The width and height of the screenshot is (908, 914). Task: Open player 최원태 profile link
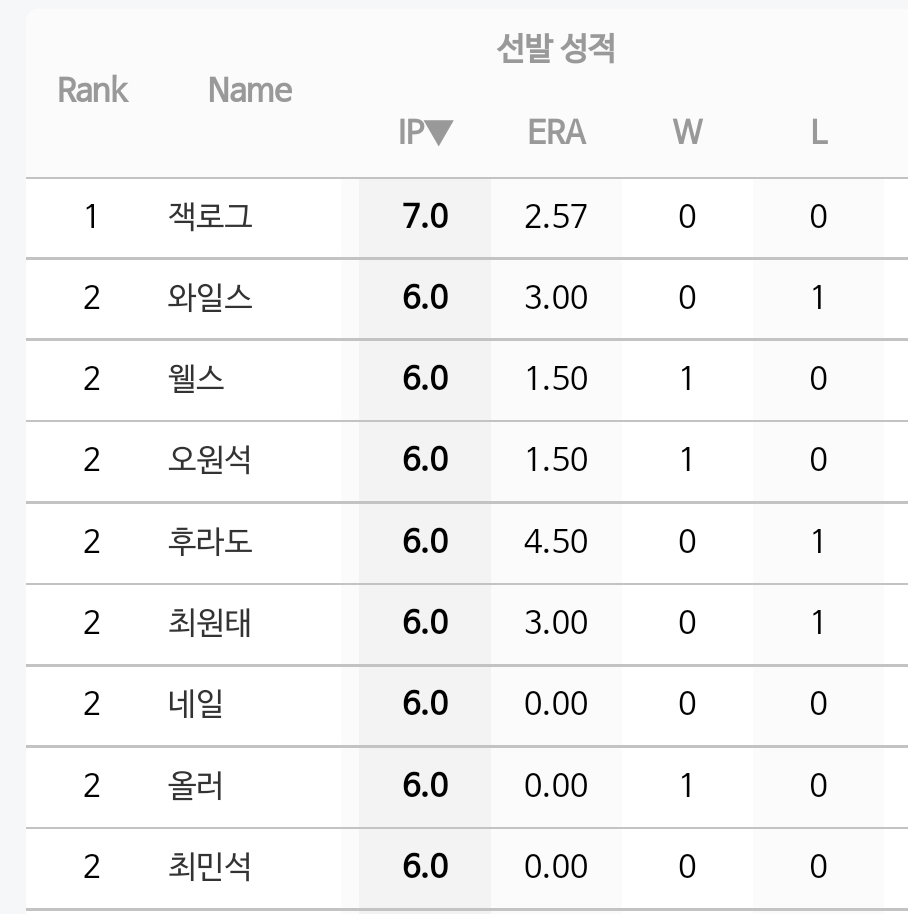click(x=210, y=622)
